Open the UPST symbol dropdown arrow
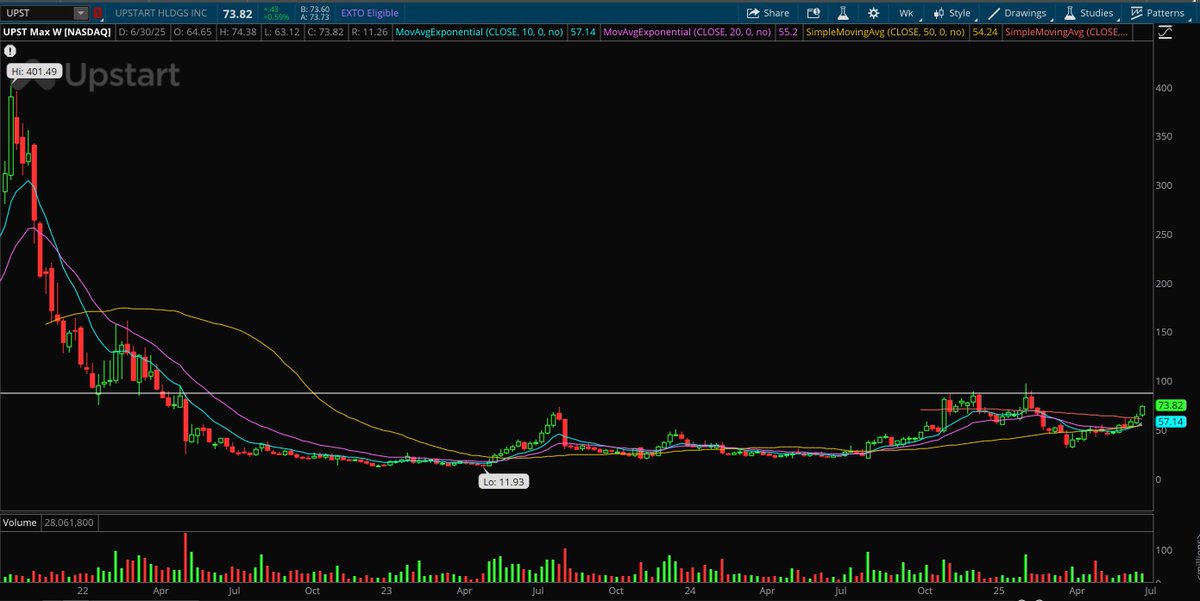The width and height of the screenshot is (1200, 601). (79, 13)
